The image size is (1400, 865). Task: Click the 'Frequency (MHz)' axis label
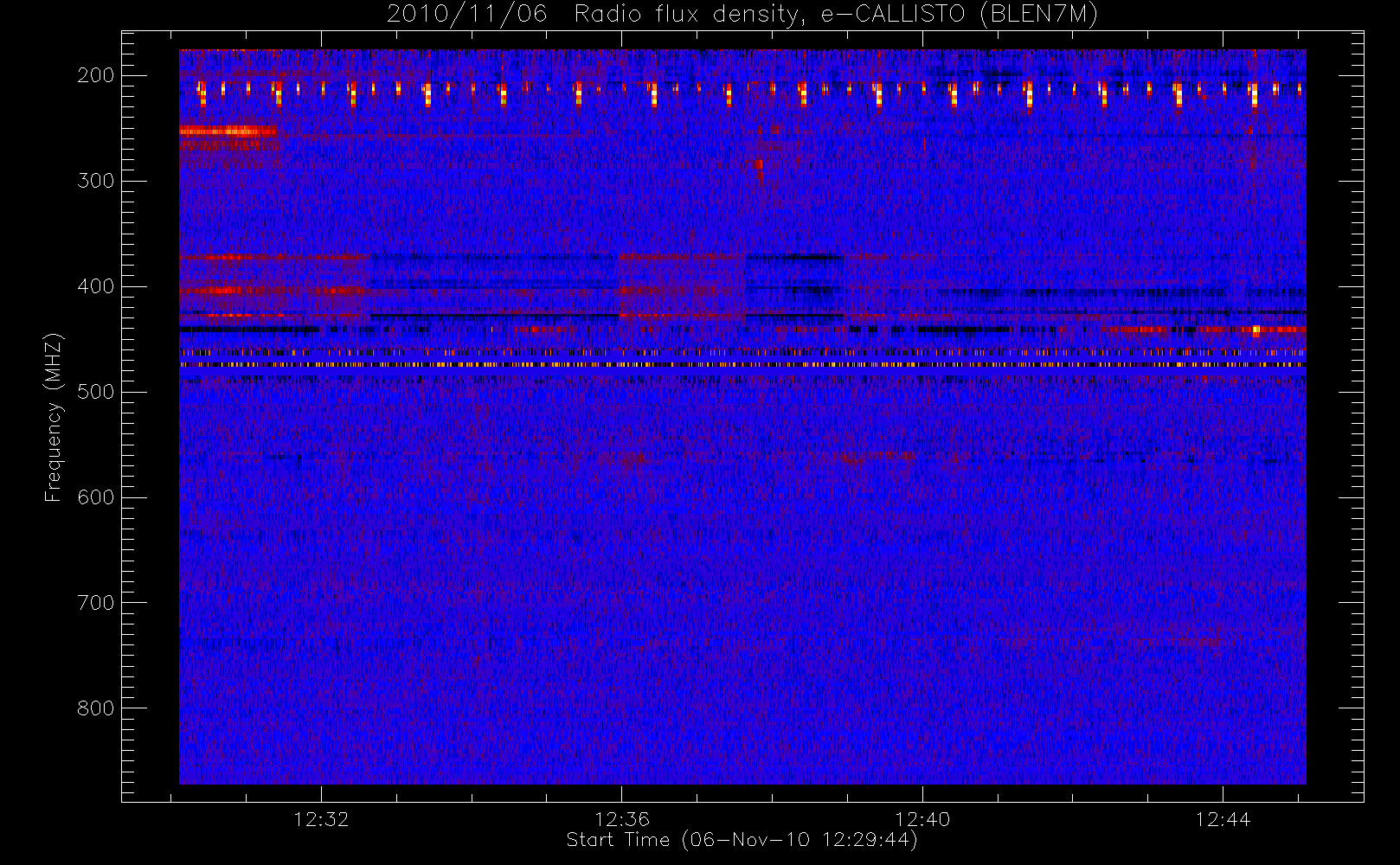tap(54, 418)
